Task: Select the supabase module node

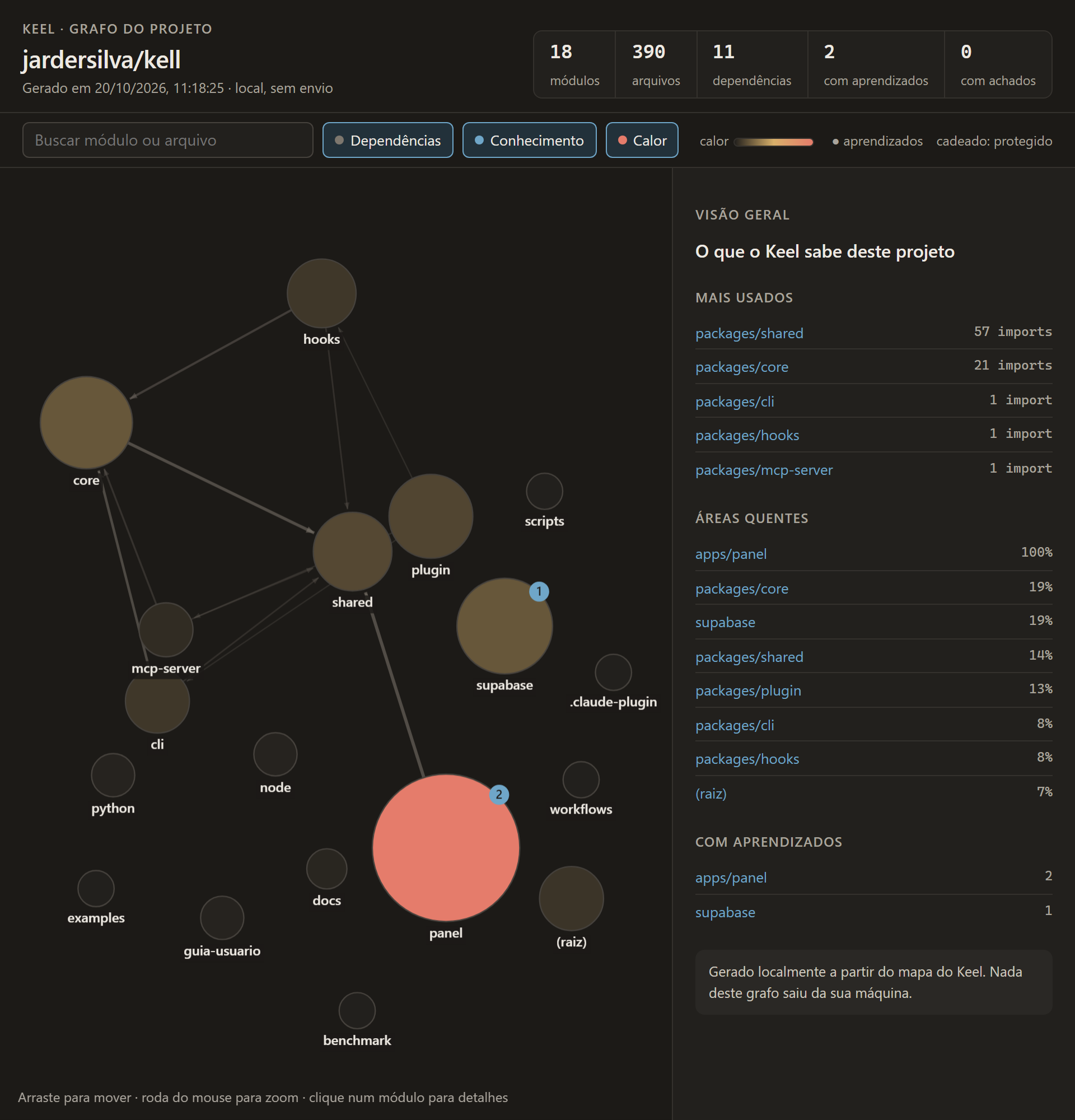Action: coord(504,626)
